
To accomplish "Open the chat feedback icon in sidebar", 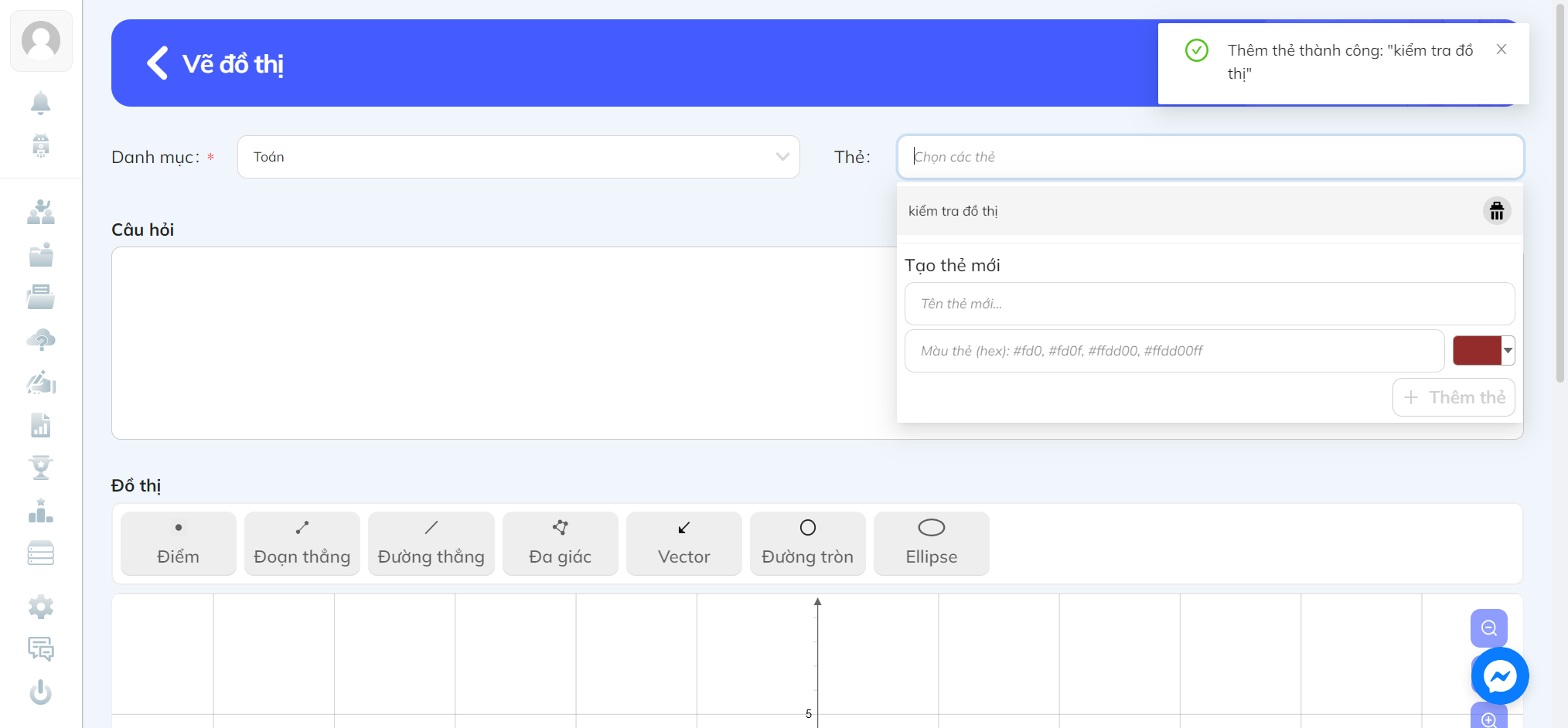I will [41, 649].
